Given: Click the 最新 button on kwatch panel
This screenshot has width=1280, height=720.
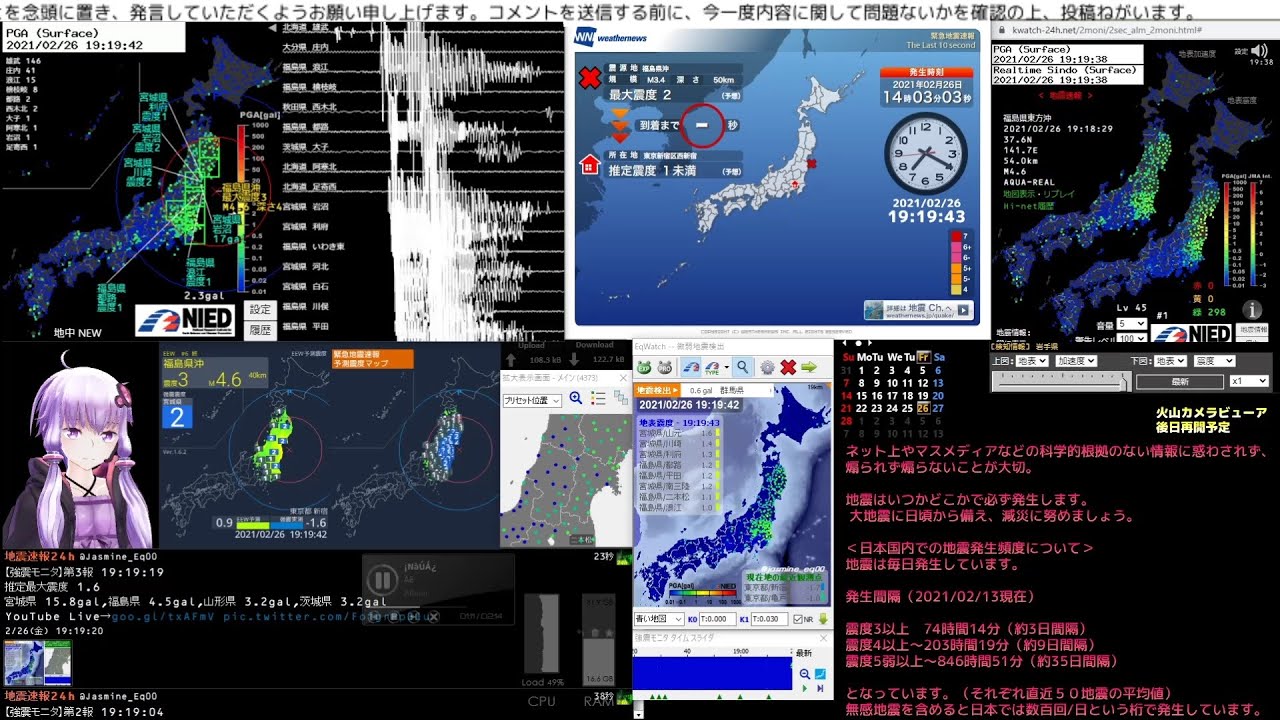Looking at the screenshot, I should (x=1180, y=382).
